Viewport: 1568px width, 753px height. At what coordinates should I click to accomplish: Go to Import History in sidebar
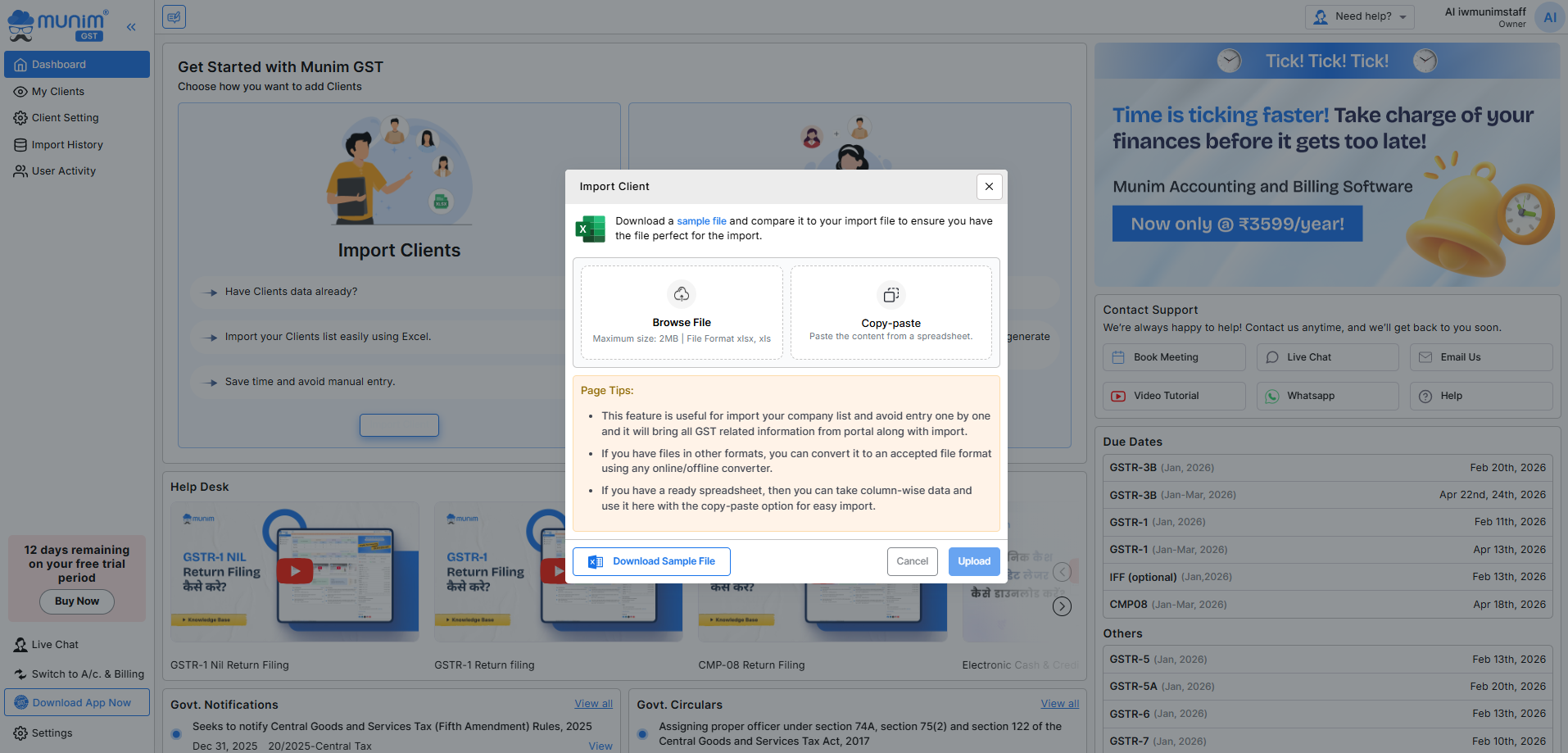[x=66, y=145]
